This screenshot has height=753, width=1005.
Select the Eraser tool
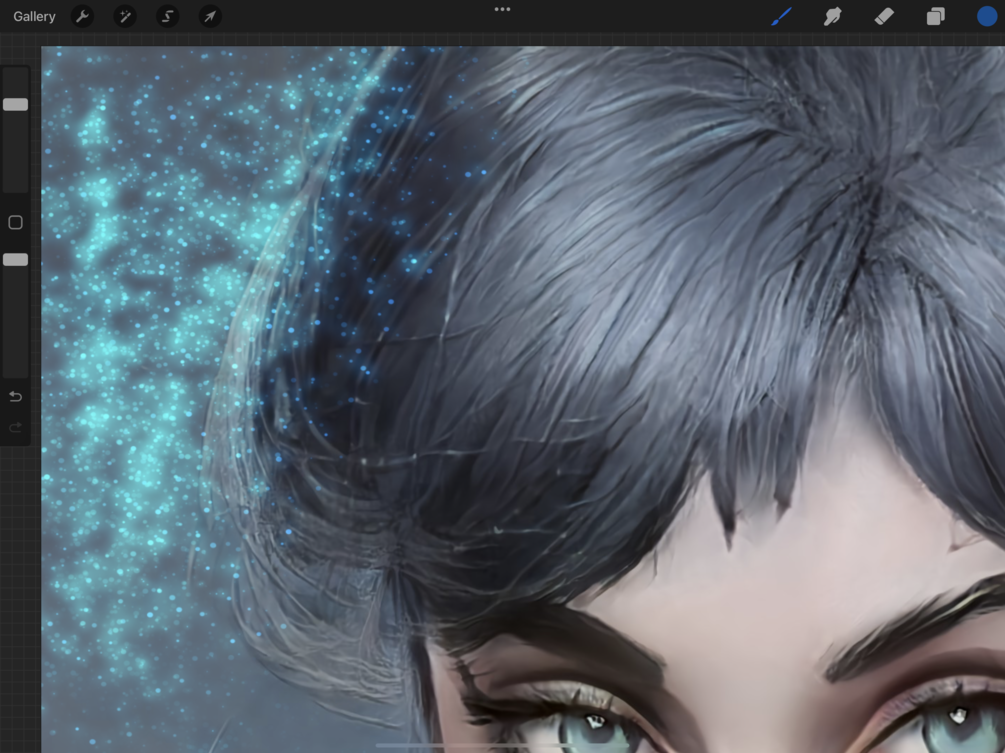tap(885, 16)
